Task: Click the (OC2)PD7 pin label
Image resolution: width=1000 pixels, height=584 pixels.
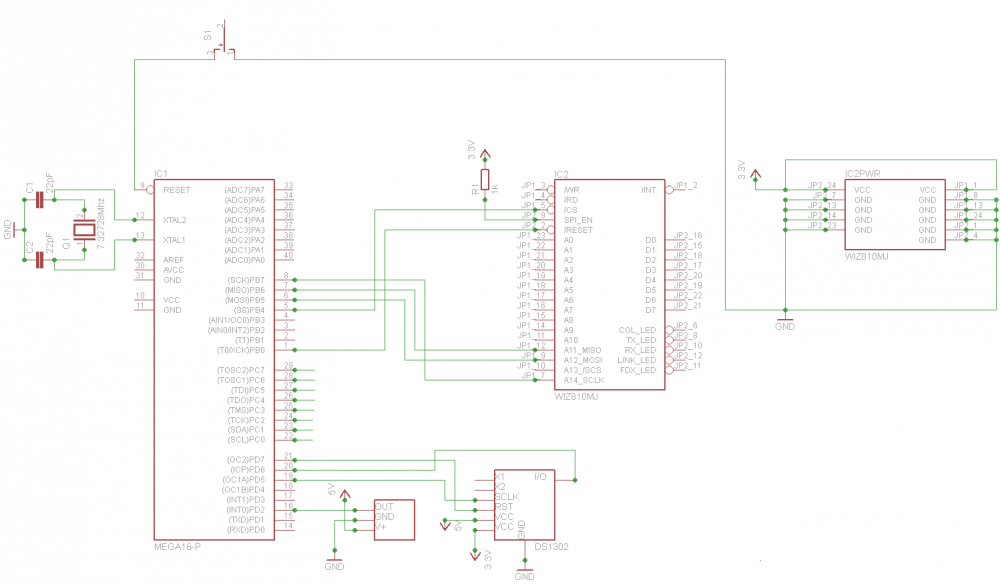Action: [246, 460]
